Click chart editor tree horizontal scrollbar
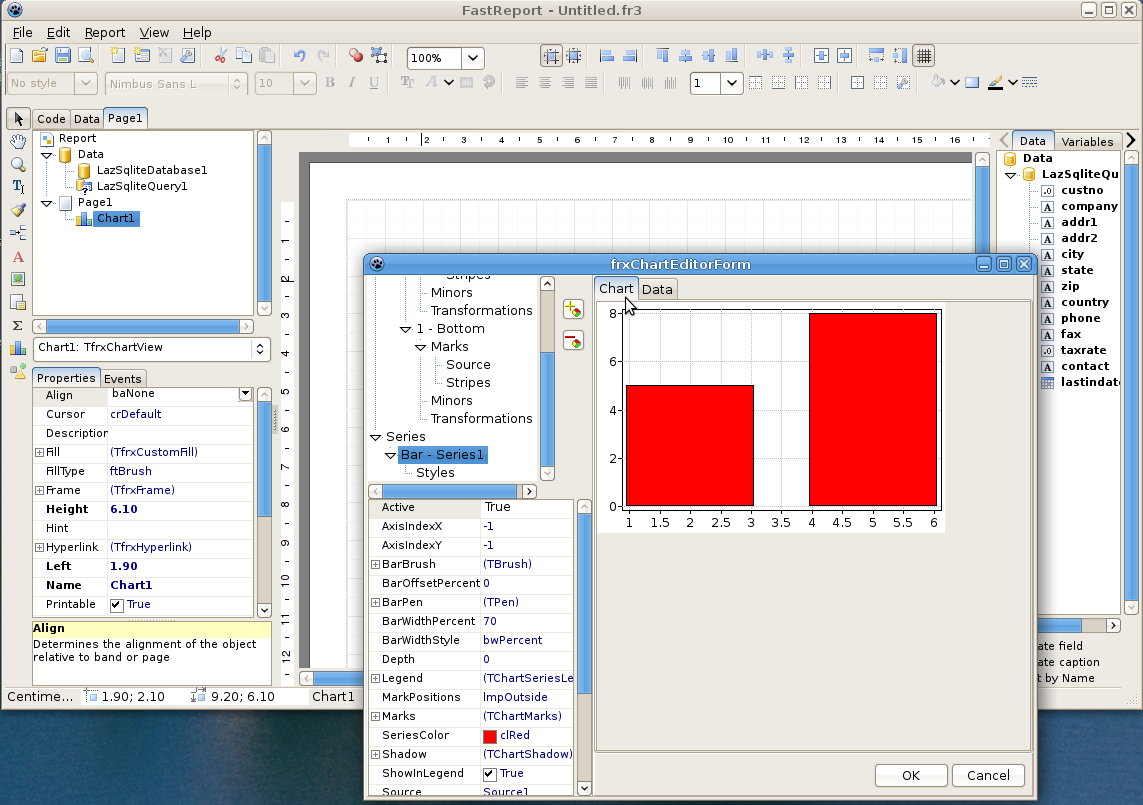The height and width of the screenshot is (805, 1143). point(449,491)
